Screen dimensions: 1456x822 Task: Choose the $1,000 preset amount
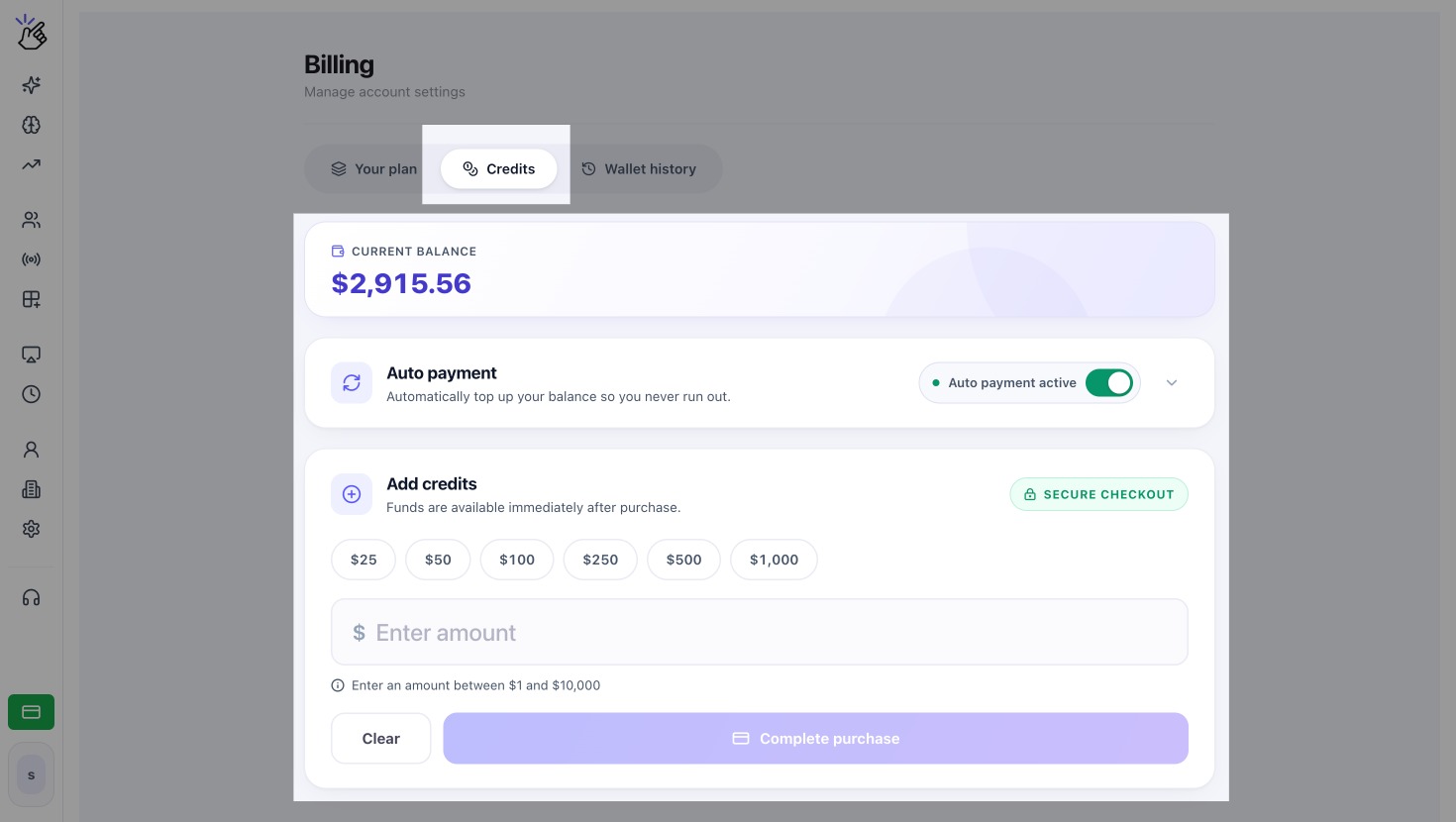click(x=774, y=560)
